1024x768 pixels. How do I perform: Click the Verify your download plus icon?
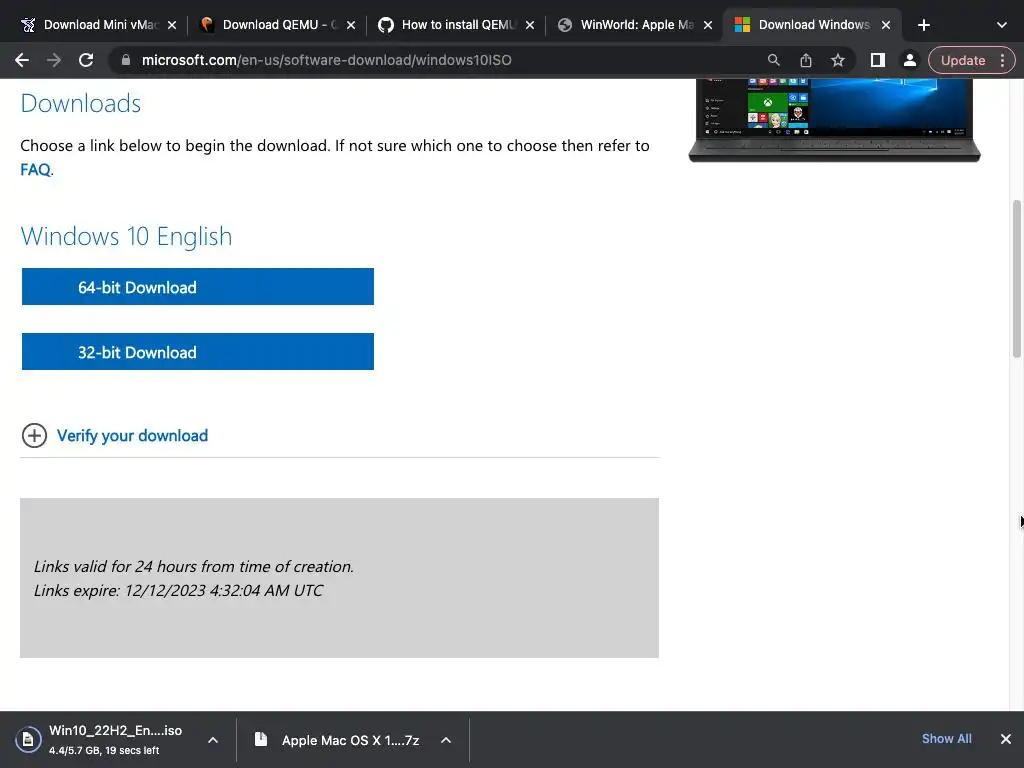click(x=34, y=436)
